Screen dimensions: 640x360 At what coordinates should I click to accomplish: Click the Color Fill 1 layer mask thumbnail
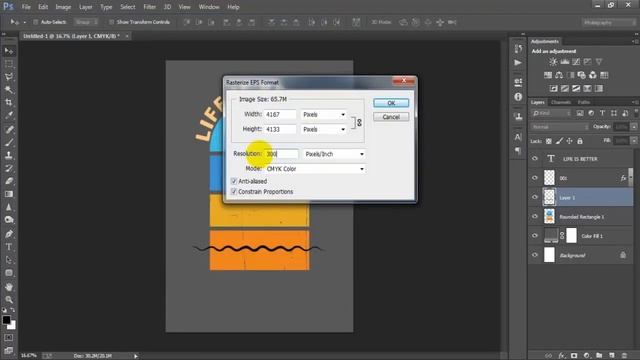pos(572,236)
